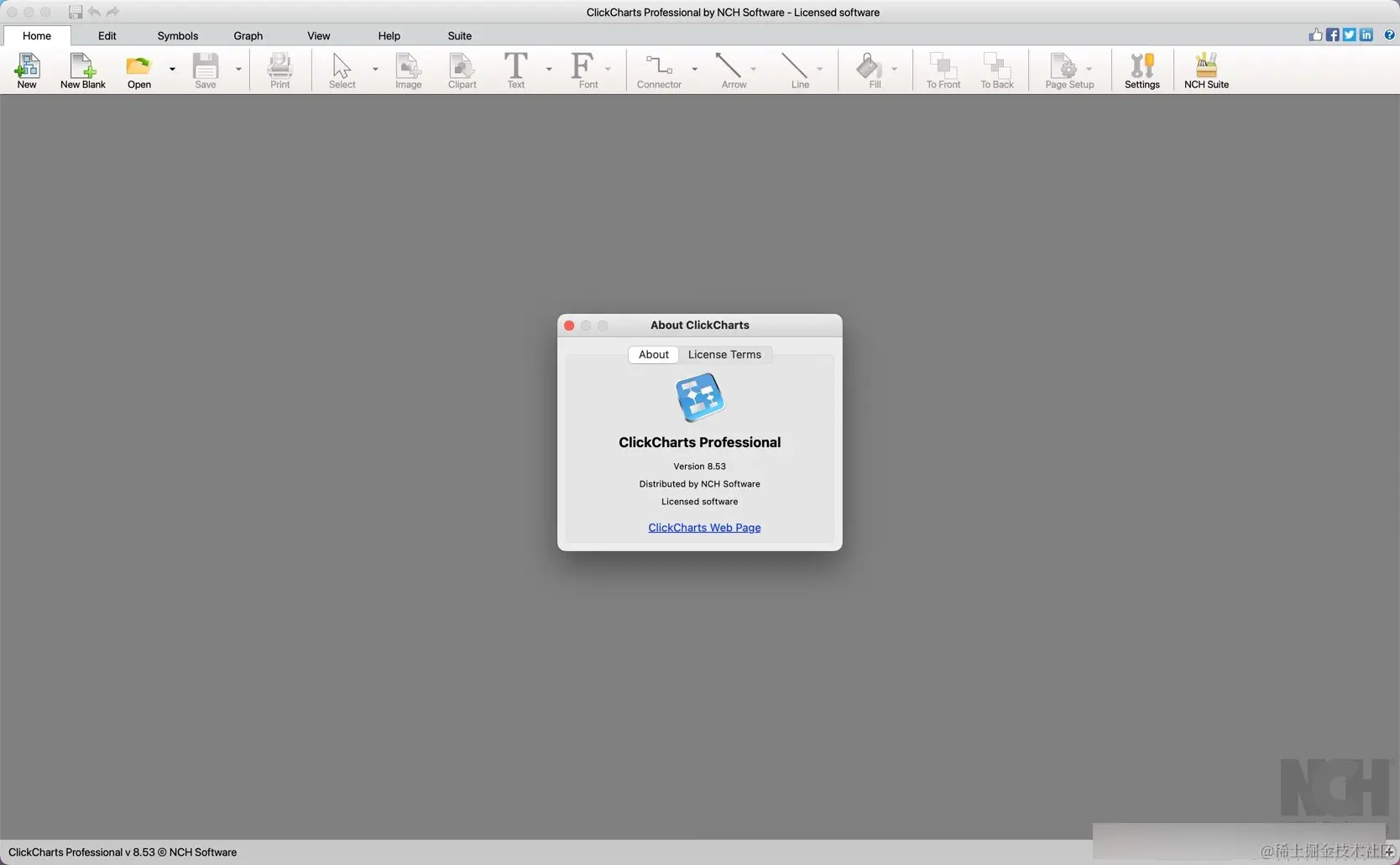1400x865 pixels.
Task: Click the title bar quick save icon
Action: click(x=76, y=12)
